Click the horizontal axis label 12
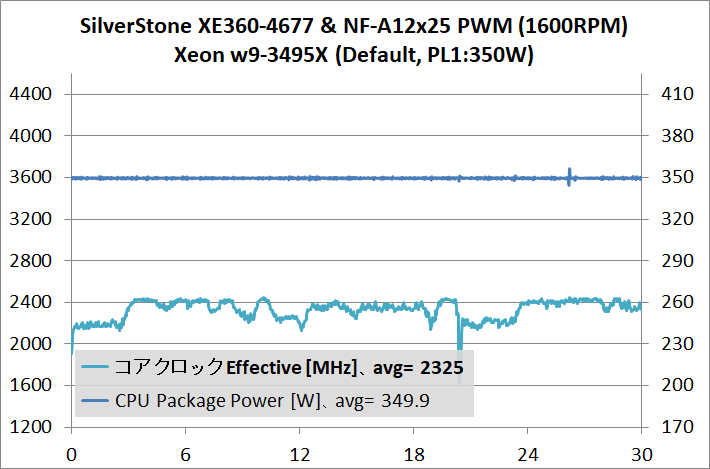 (300, 455)
